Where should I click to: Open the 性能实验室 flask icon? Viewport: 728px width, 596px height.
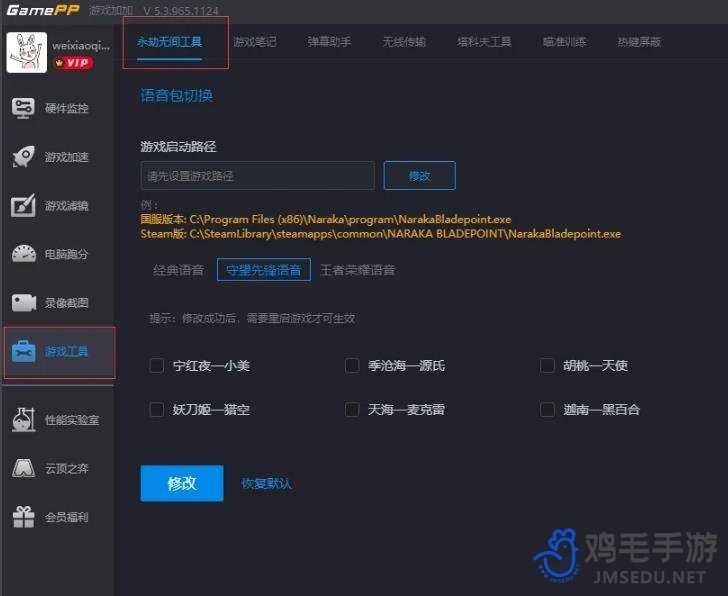click(x=24, y=419)
